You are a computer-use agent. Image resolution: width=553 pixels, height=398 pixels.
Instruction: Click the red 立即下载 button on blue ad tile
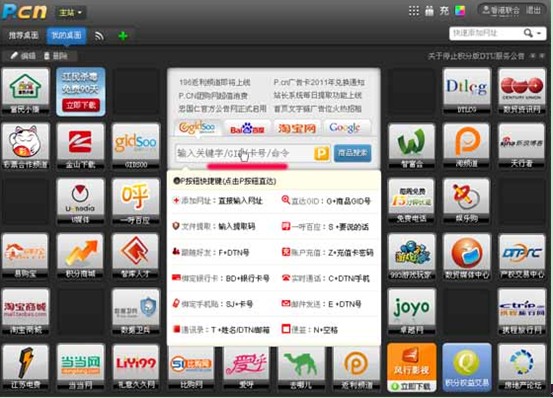pyautogui.click(x=81, y=105)
